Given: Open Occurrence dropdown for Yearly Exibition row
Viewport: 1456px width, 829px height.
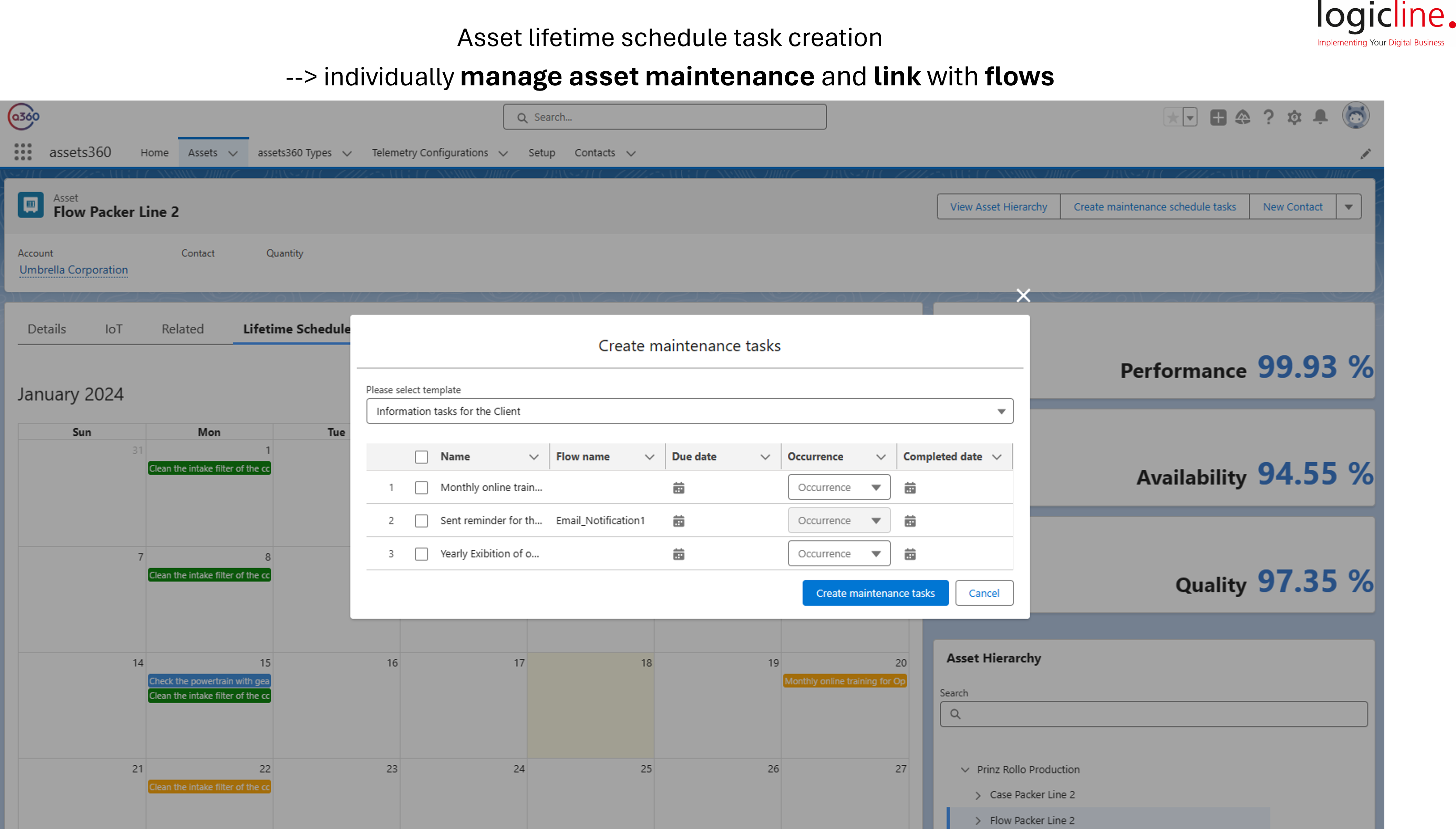Looking at the screenshot, I should pyautogui.click(x=838, y=554).
